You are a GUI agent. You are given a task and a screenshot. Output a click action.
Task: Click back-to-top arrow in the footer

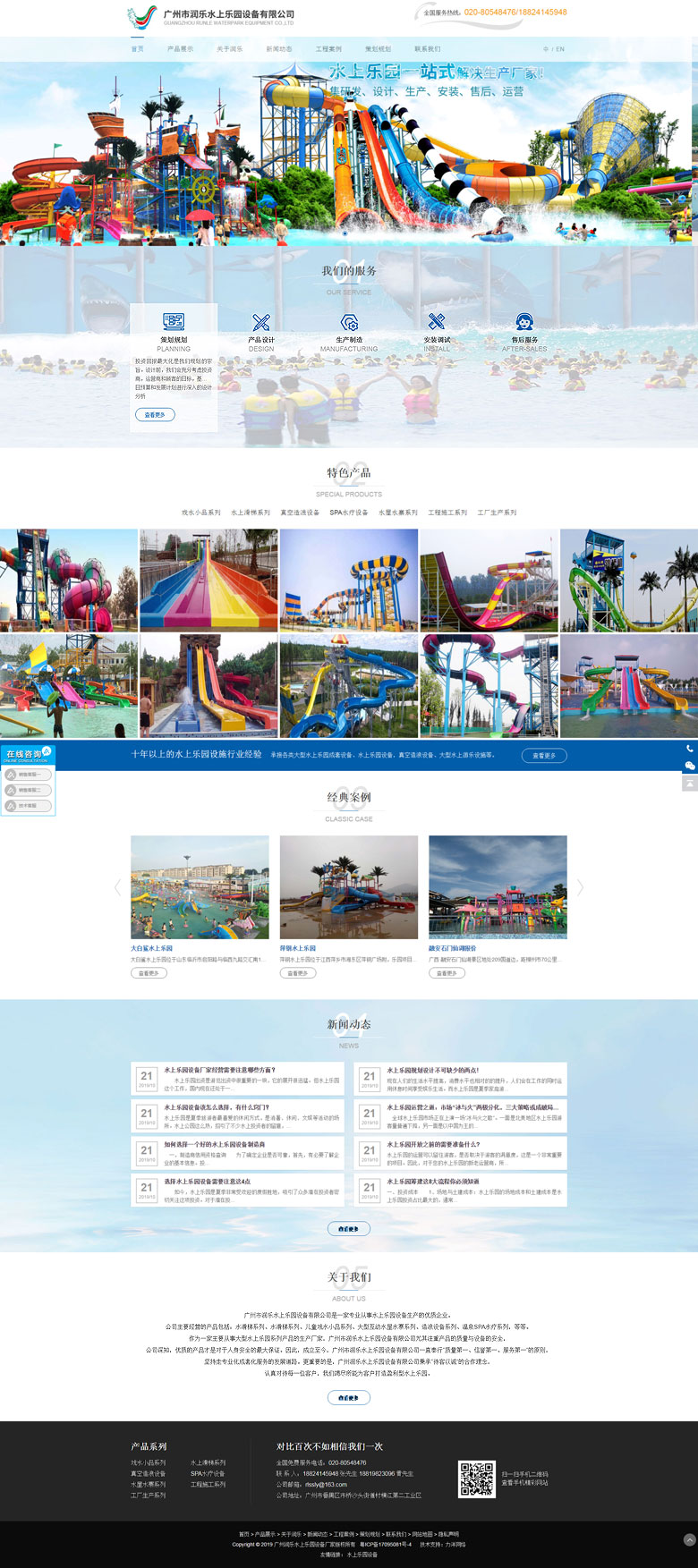[688, 1539]
